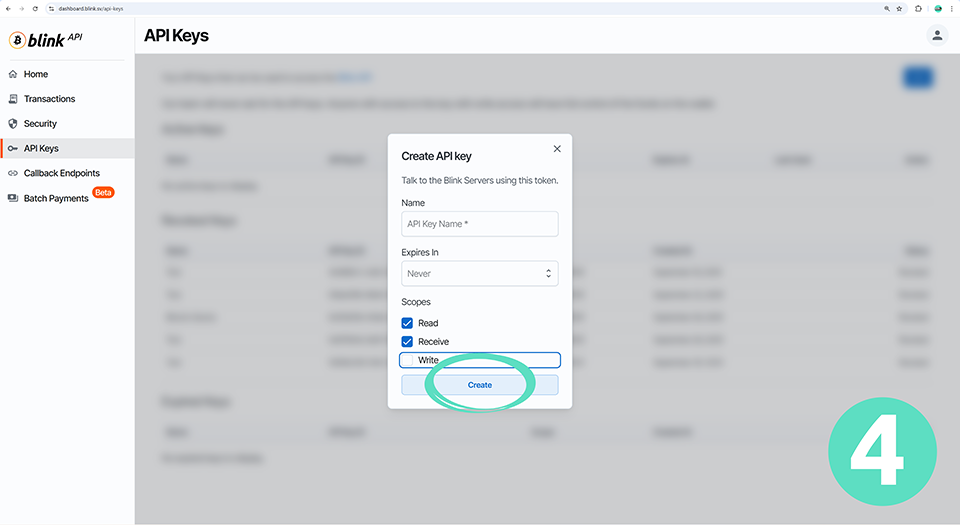Close the Create API key dialog
The height and width of the screenshot is (525, 960).
[557, 149]
